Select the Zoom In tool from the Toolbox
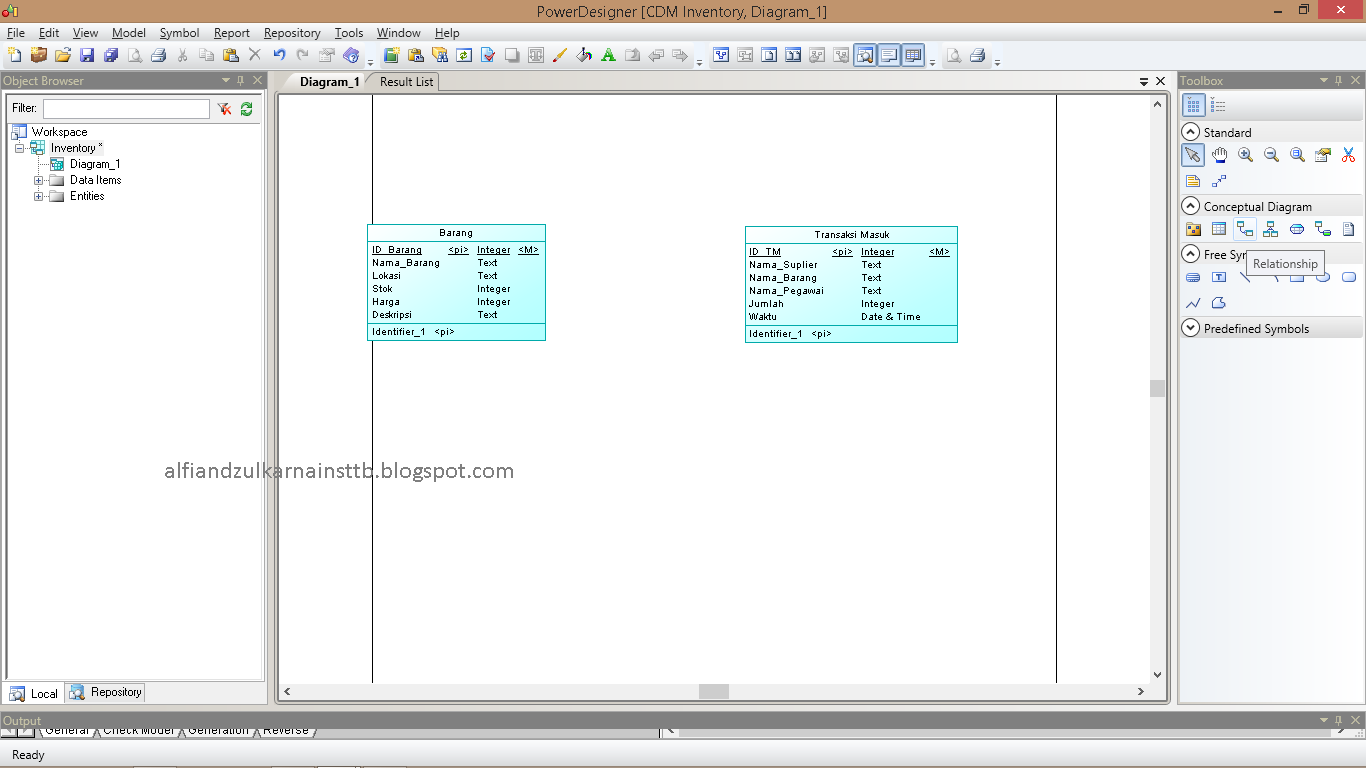 (1245, 155)
